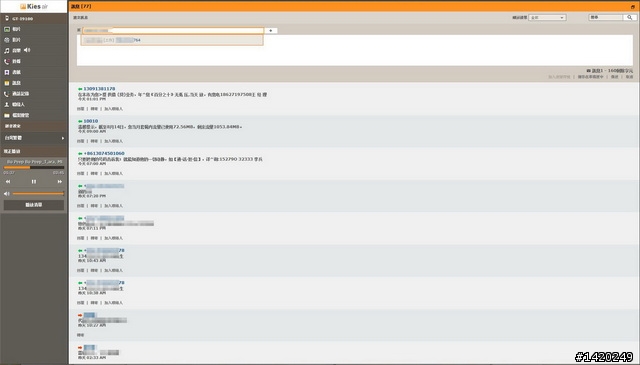Viewport: 640px width, 365px height.
Task: Open the Videos section in the sidebar
Action: 33,40
